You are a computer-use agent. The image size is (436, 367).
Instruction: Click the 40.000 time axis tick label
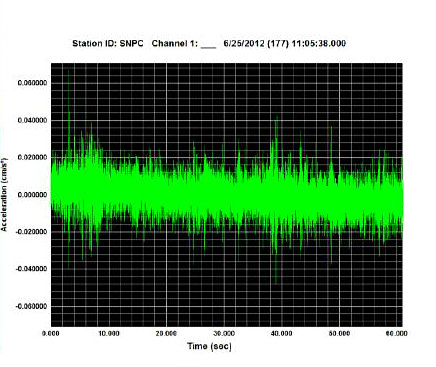pyautogui.click(x=281, y=334)
